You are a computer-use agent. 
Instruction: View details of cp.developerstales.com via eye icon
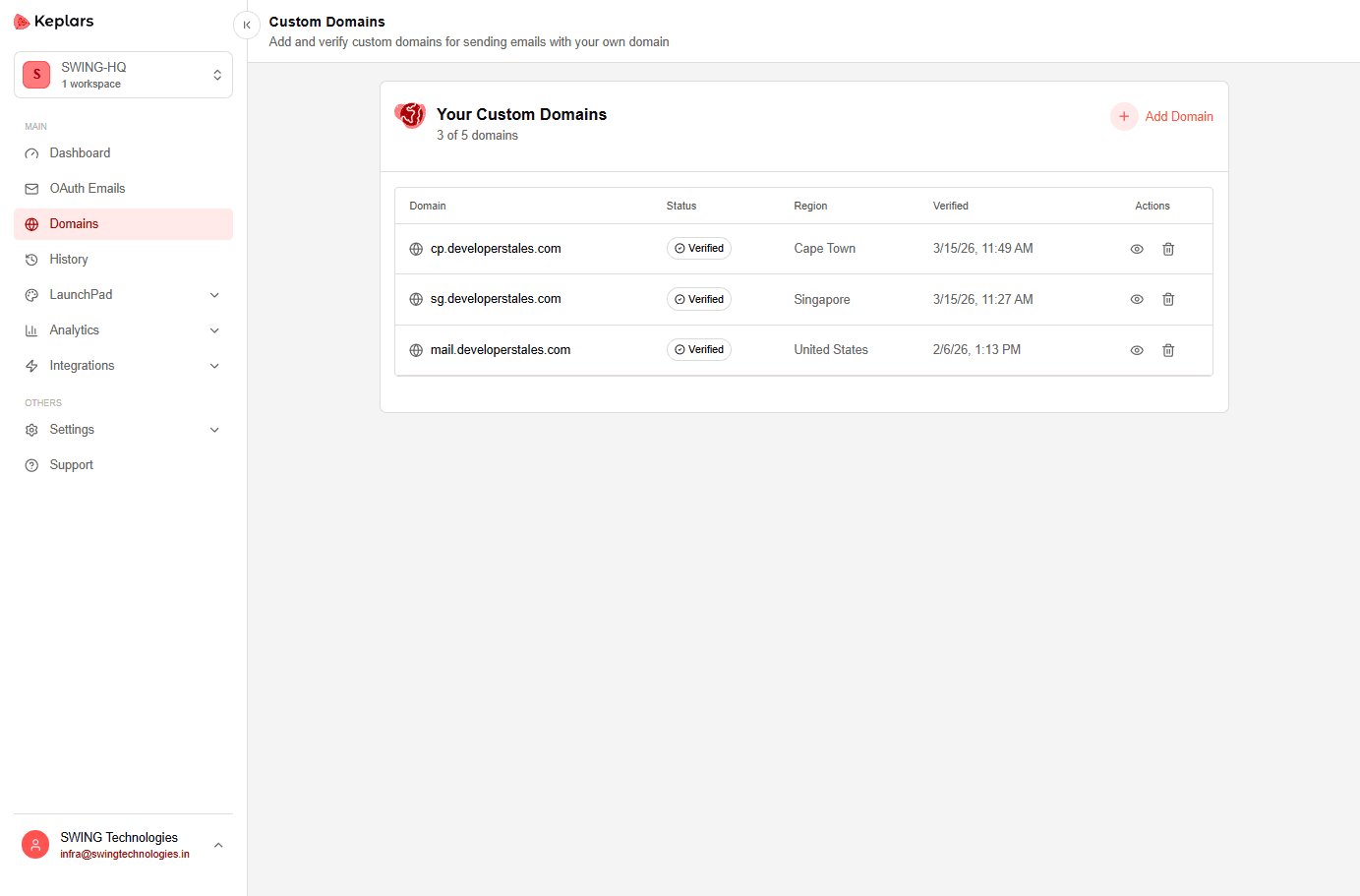coord(1137,249)
